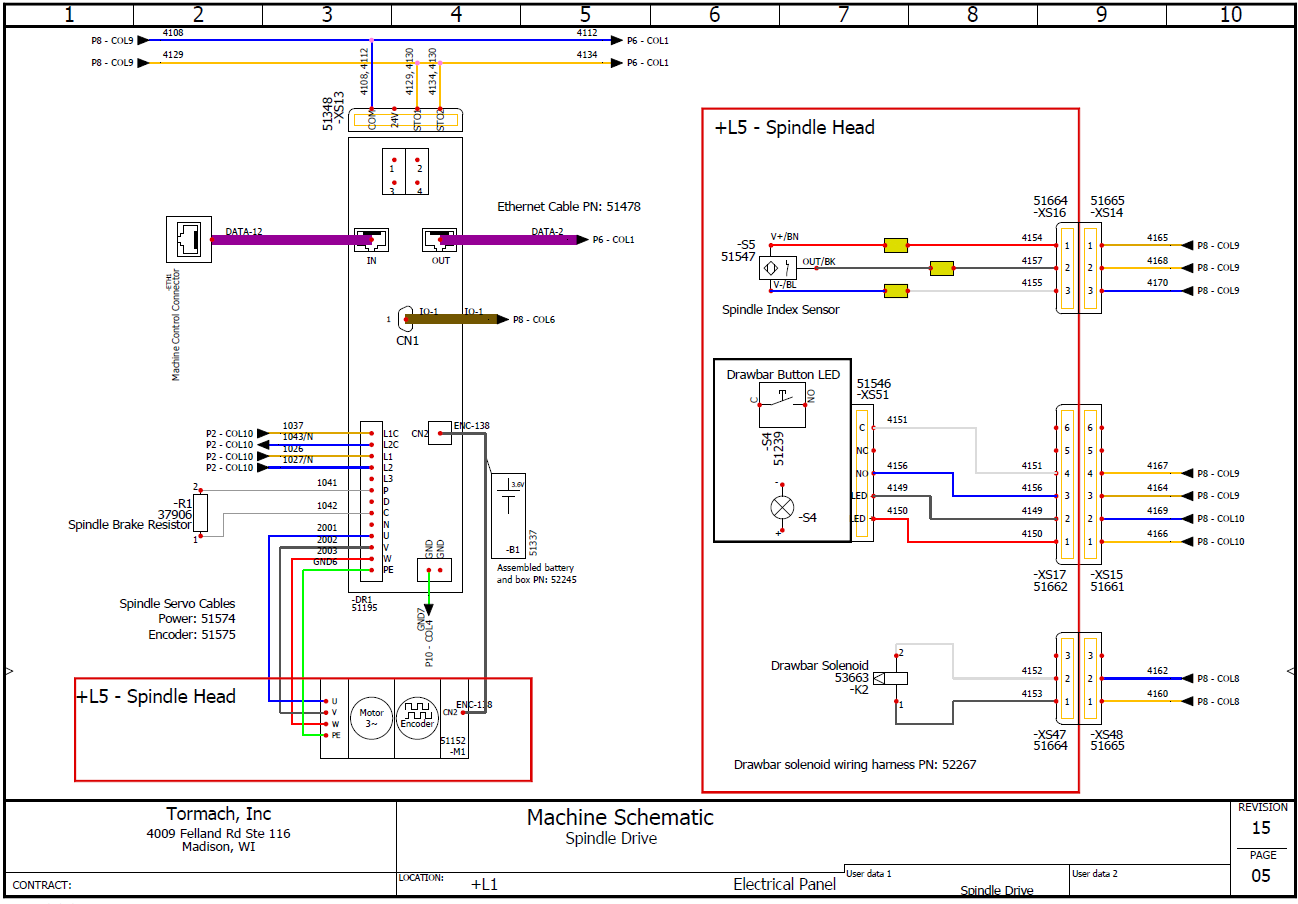Click the Spindle Index Sensor -S5 symbol
This screenshot has height=904, width=1298.
pyautogui.click(x=777, y=269)
